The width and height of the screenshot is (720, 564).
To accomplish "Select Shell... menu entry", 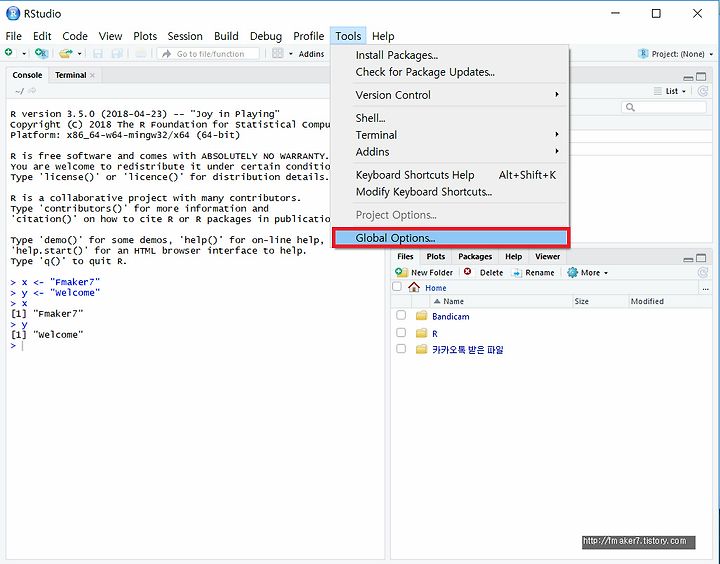I will [450, 118].
